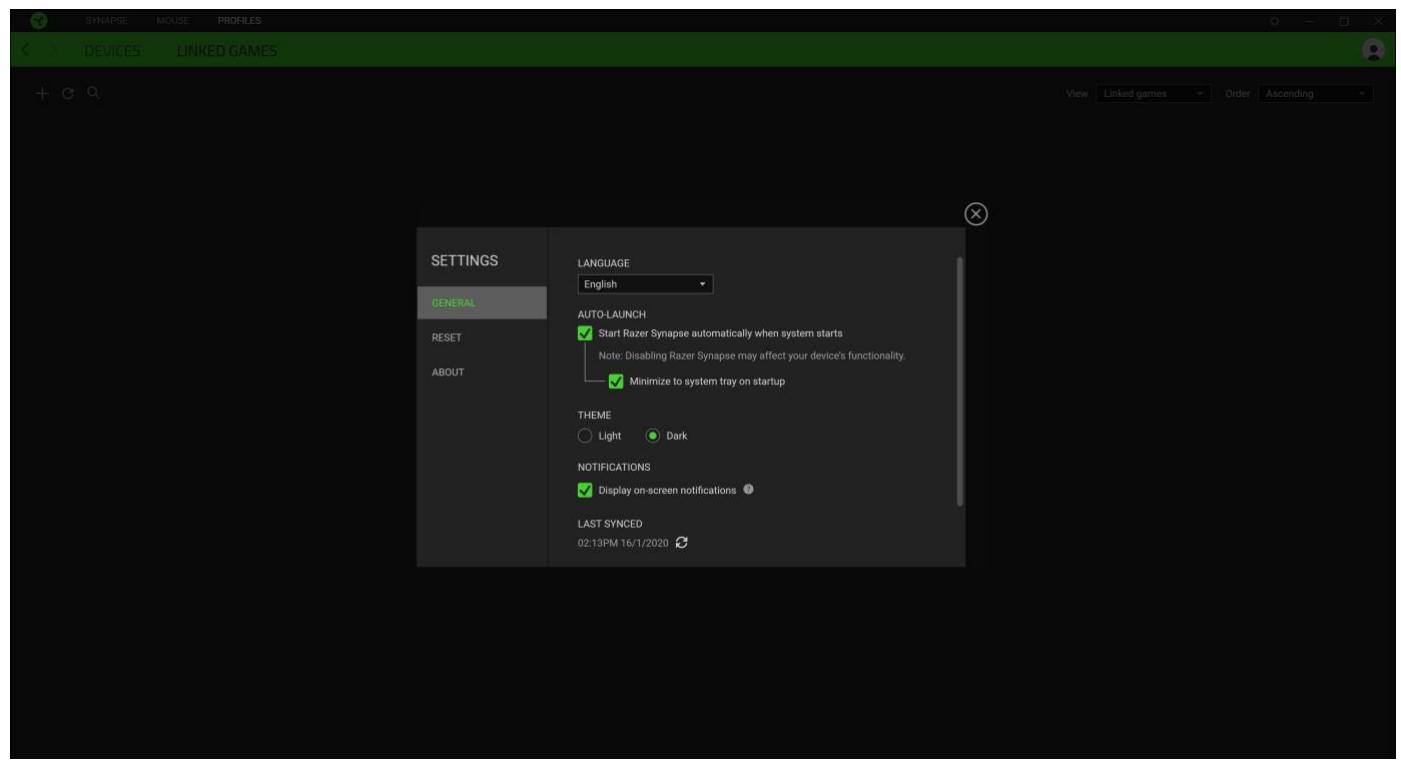This screenshot has height=762, width=1401.
Task: Open the user account avatar icon
Action: [x=1373, y=50]
